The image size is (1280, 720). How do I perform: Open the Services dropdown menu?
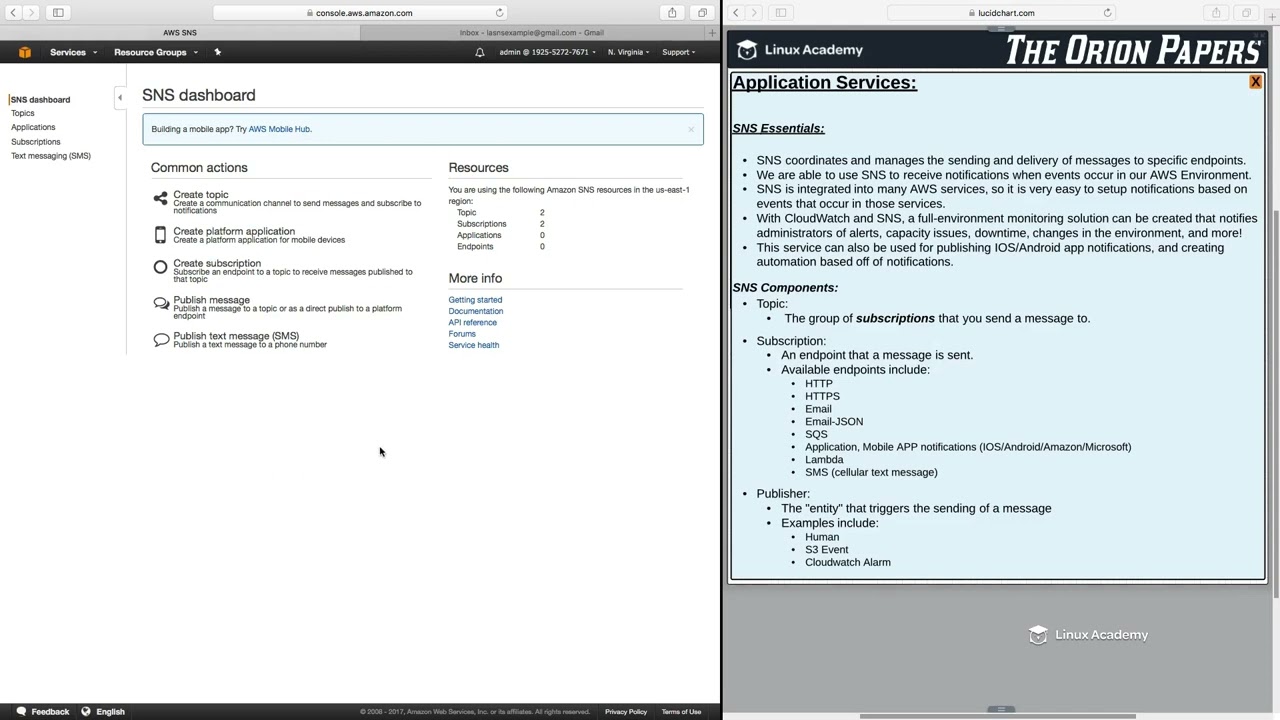[74, 52]
